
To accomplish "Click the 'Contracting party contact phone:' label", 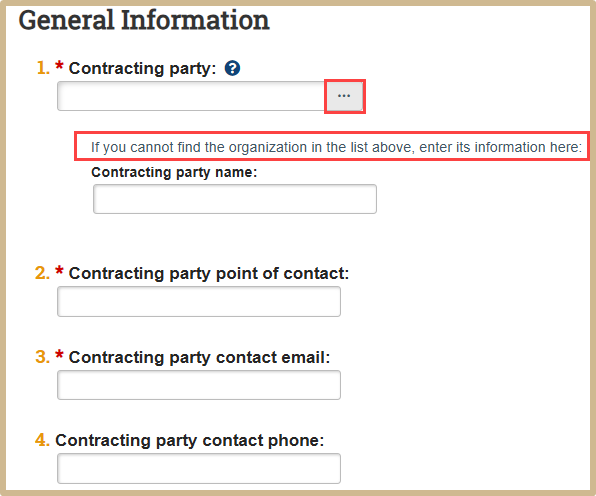I will coord(190,441).
